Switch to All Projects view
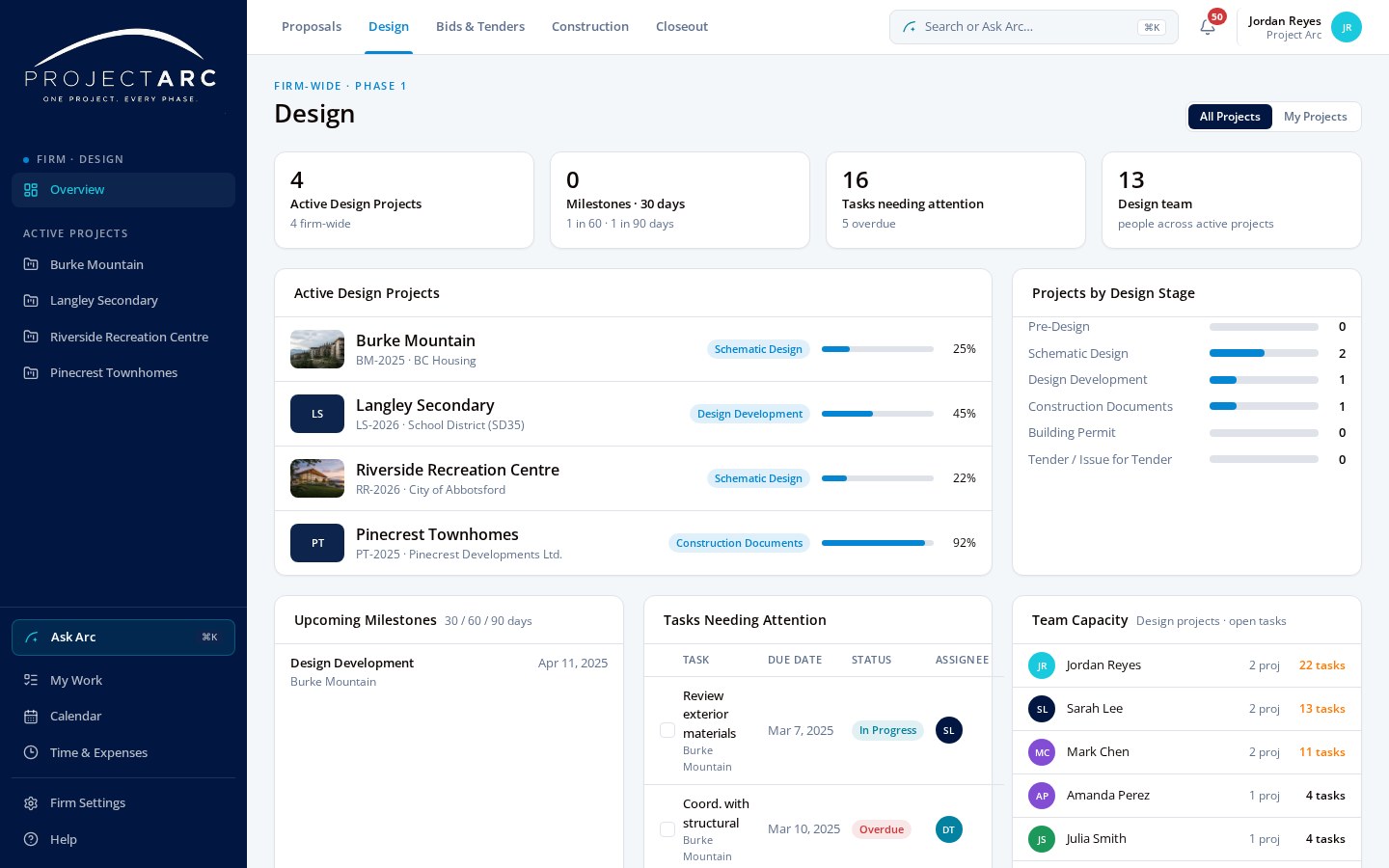The width and height of the screenshot is (1389, 868). tap(1230, 117)
